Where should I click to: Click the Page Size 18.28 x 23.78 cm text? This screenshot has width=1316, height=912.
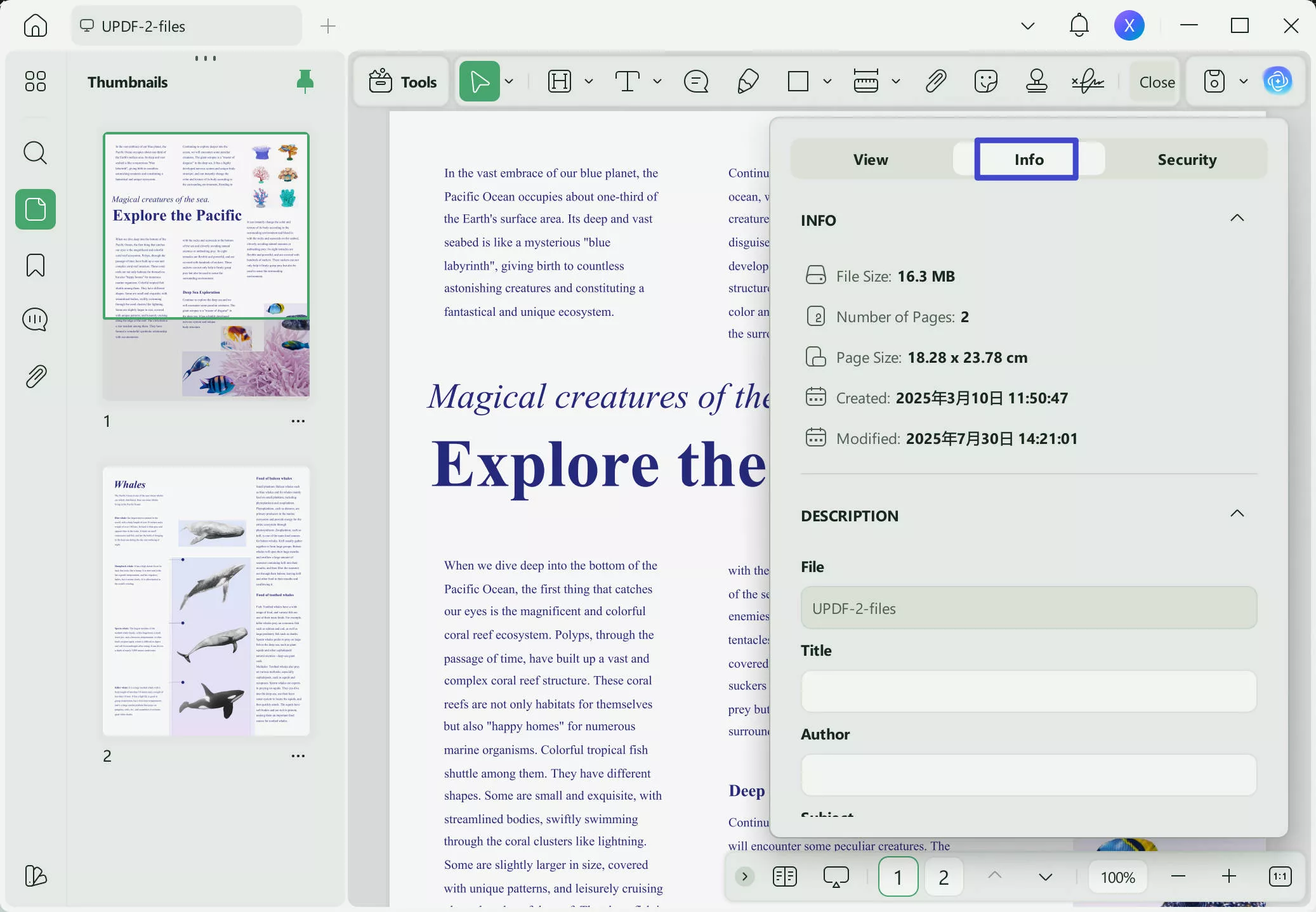coord(931,358)
